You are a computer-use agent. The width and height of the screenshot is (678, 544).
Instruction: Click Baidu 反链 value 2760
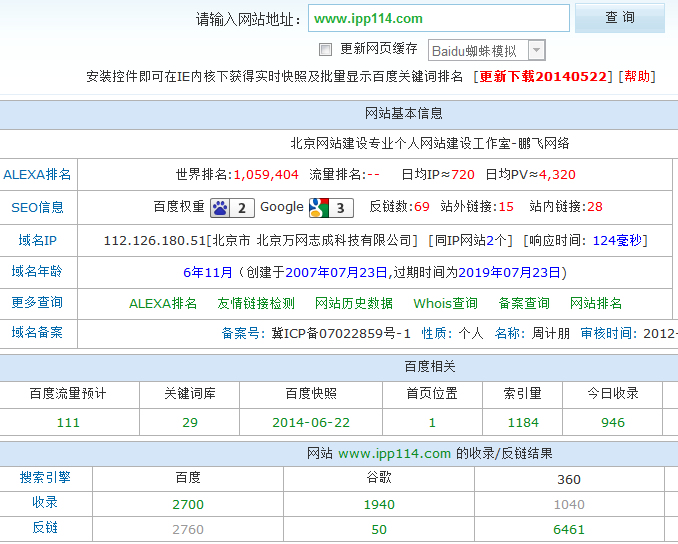188,530
